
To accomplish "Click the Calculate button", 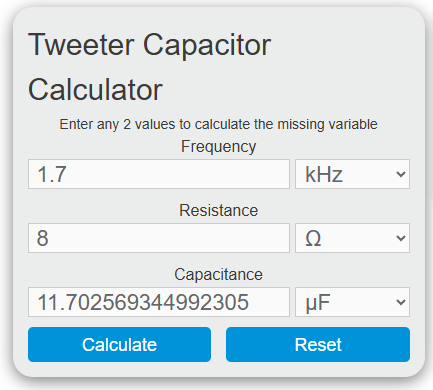I will pos(119,344).
